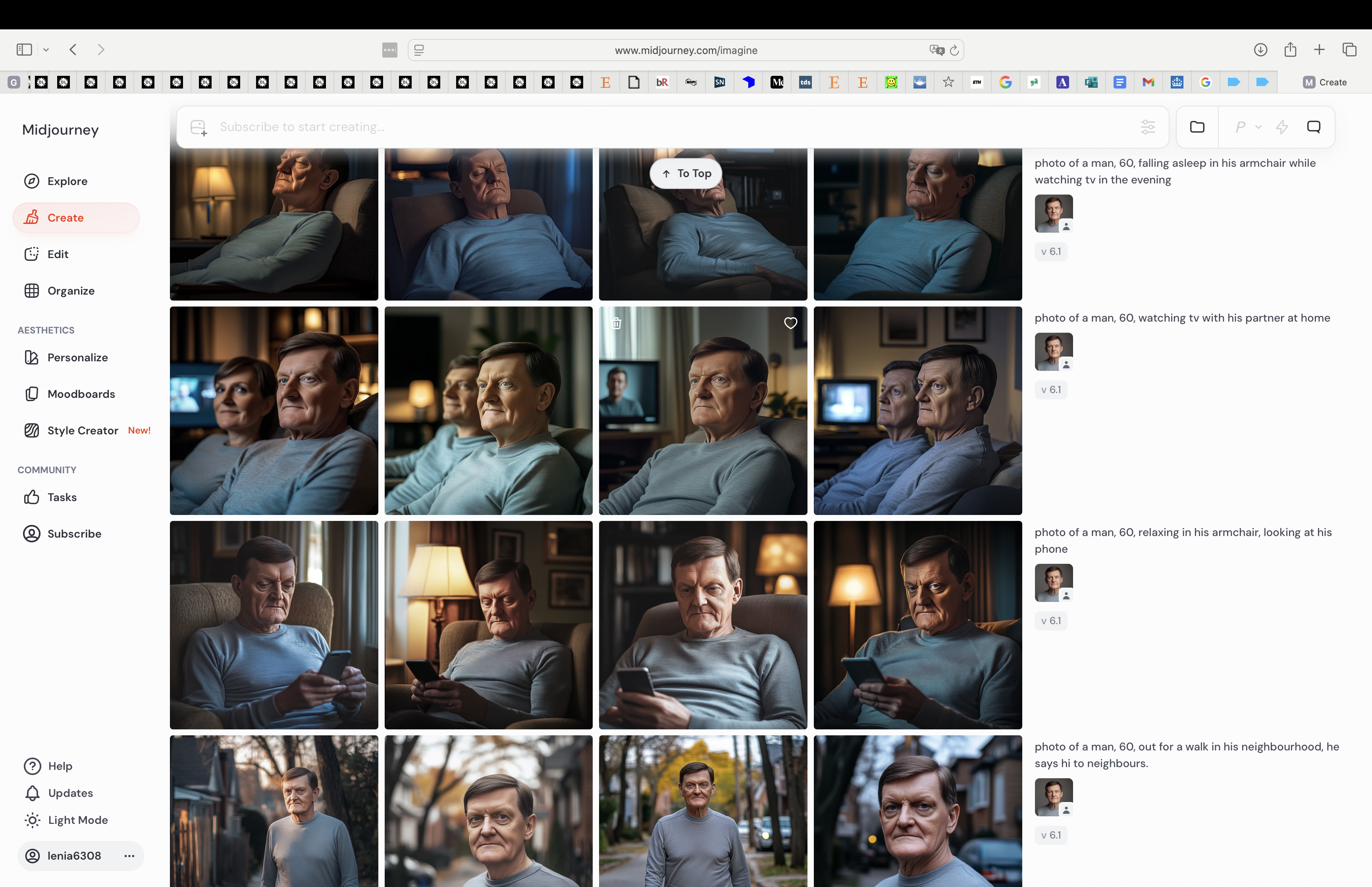Like the image using the heart icon
The image size is (1372, 887).
[790, 323]
